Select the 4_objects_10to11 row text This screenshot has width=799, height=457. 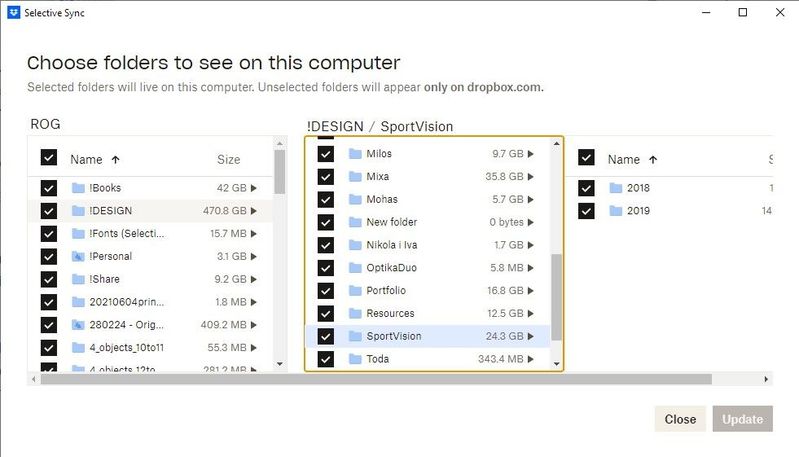(x=127, y=347)
